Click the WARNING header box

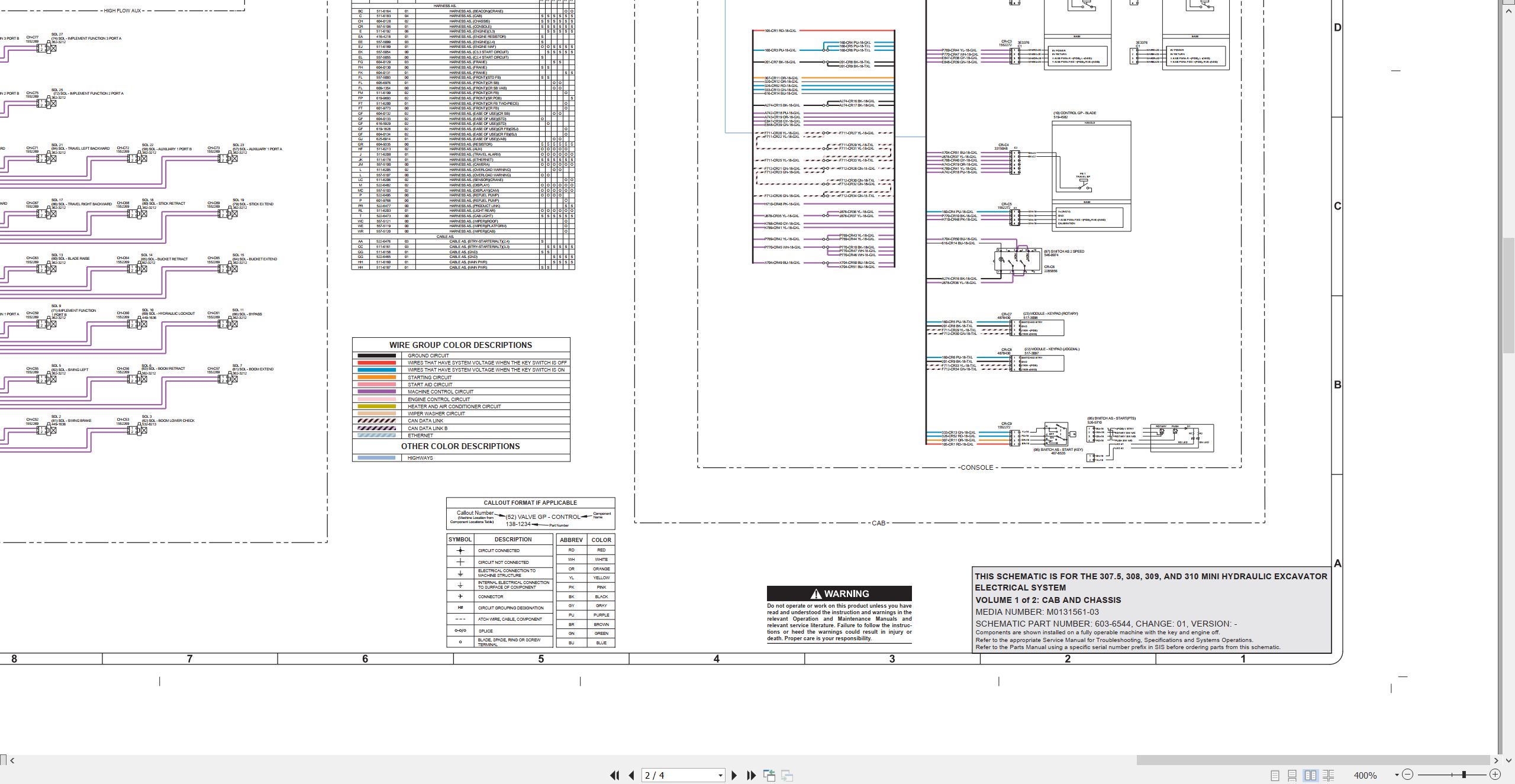click(x=839, y=593)
